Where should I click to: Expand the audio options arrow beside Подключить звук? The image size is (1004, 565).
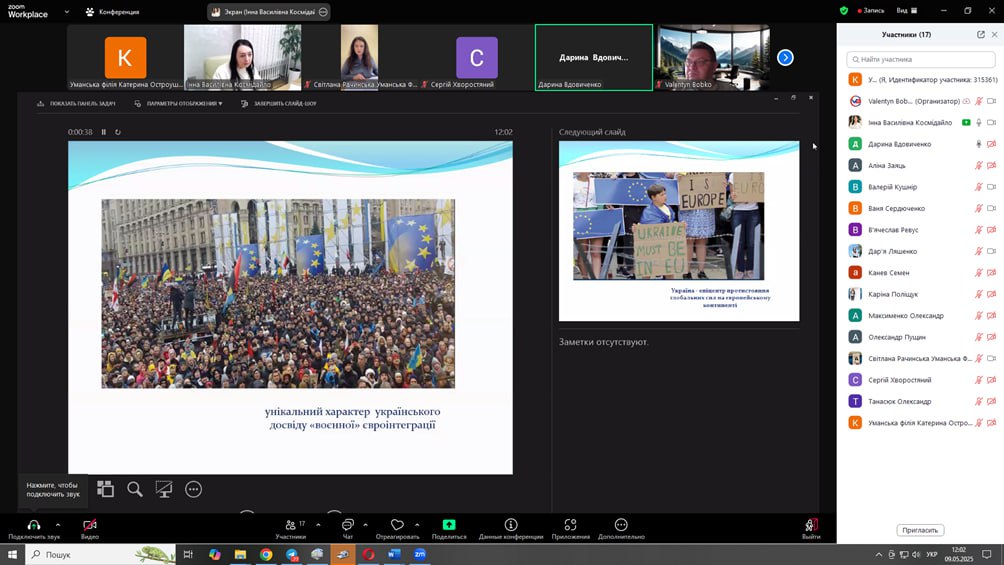(57, 524)
